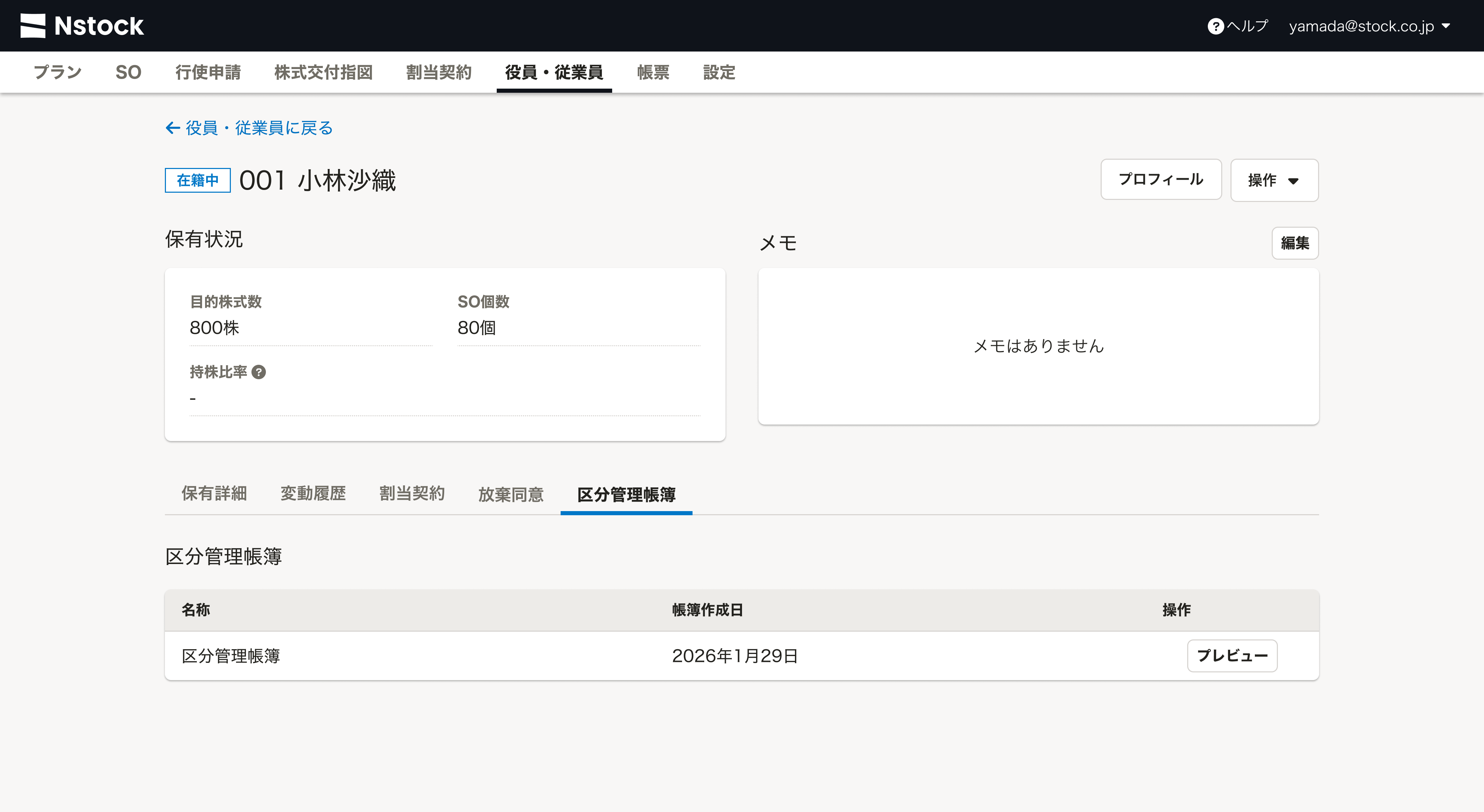Screen dimensions: 1484x812
Task: Click the 在籍中 status badge
Action: point(198,180)
